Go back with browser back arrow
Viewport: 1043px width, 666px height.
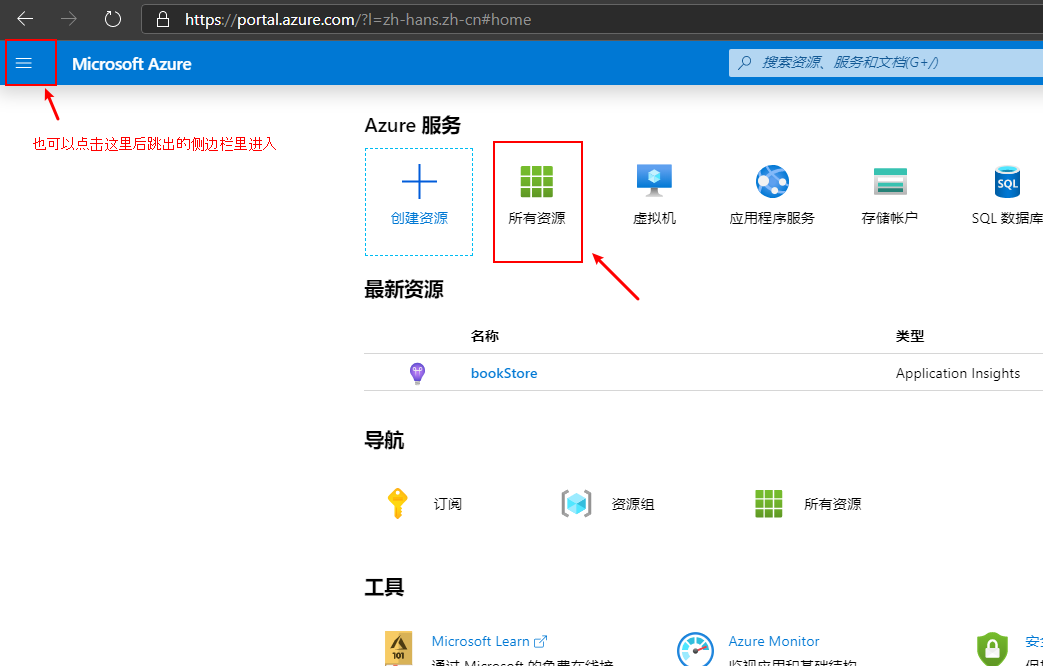pos(25,19)
